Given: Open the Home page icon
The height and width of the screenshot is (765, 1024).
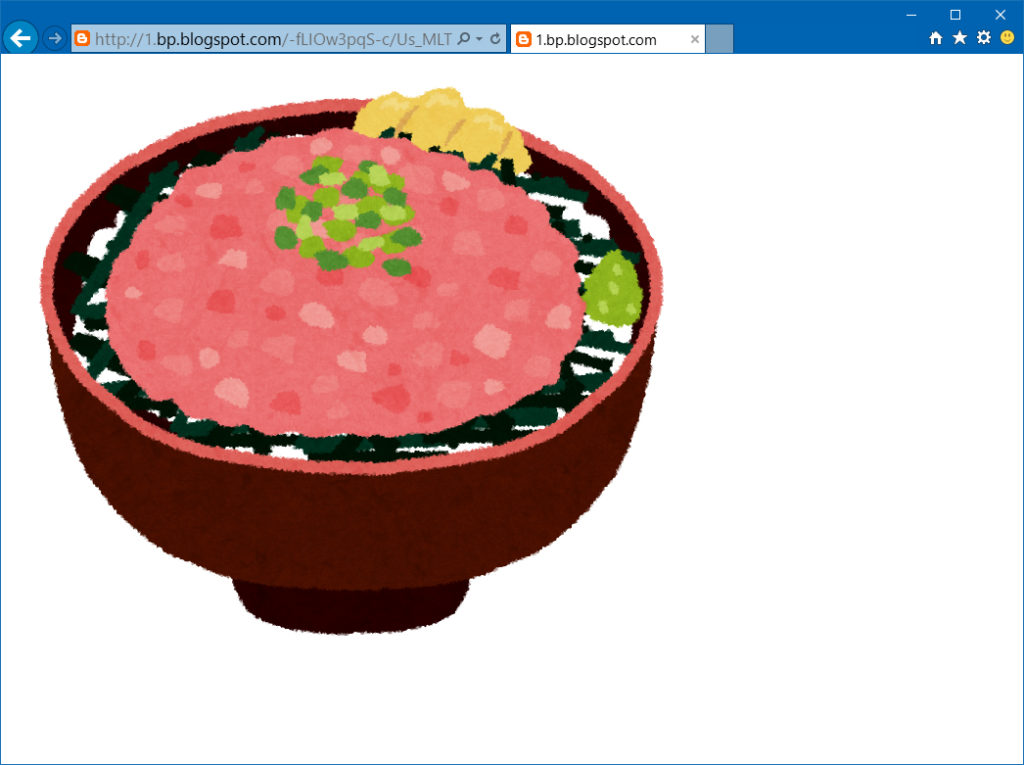Looking at the screenshot, I should tap(935, 39).
